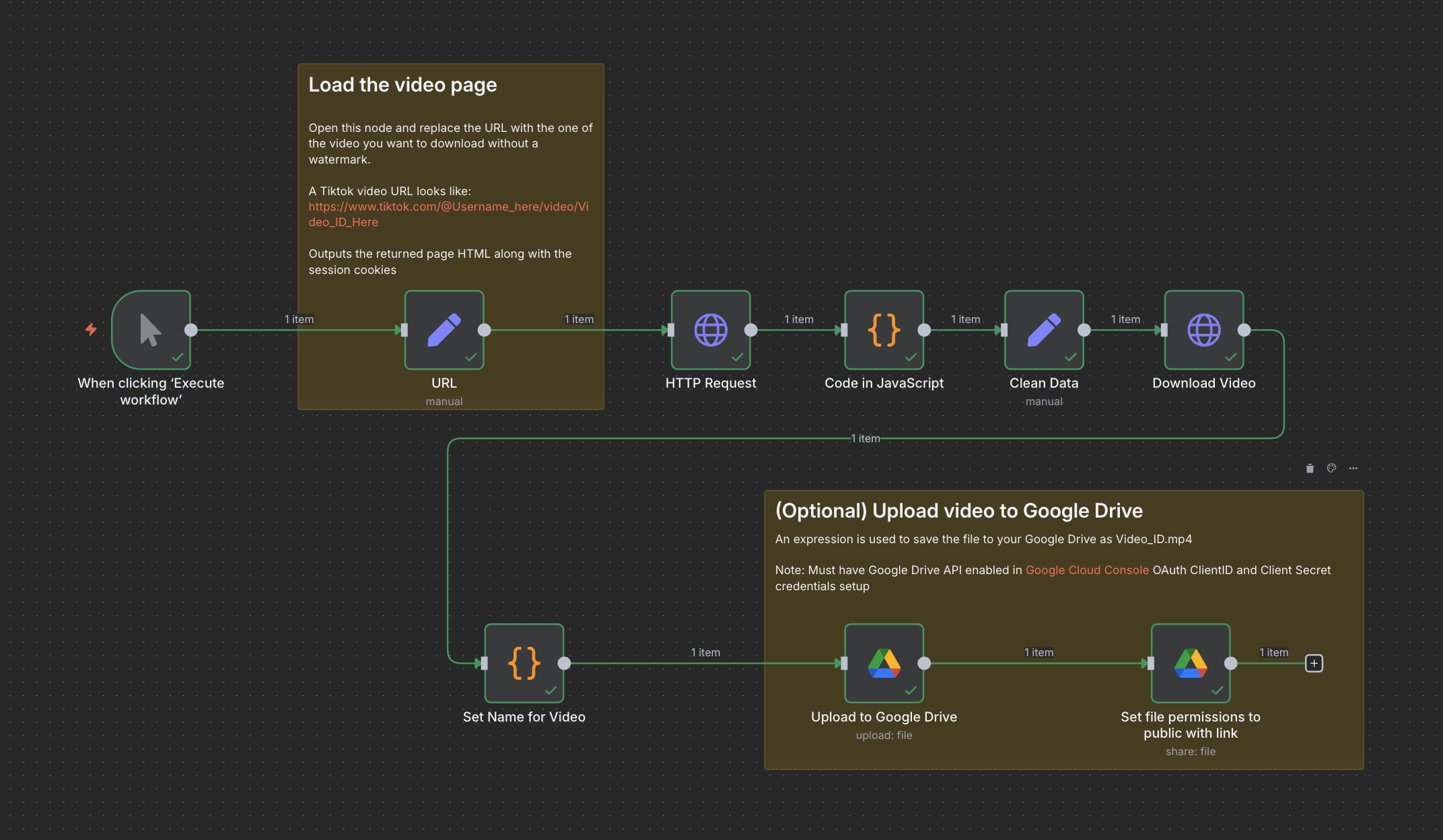Click the Download Video globe node
Screen dimensions: 1443x840
(x=1203, y=330)
